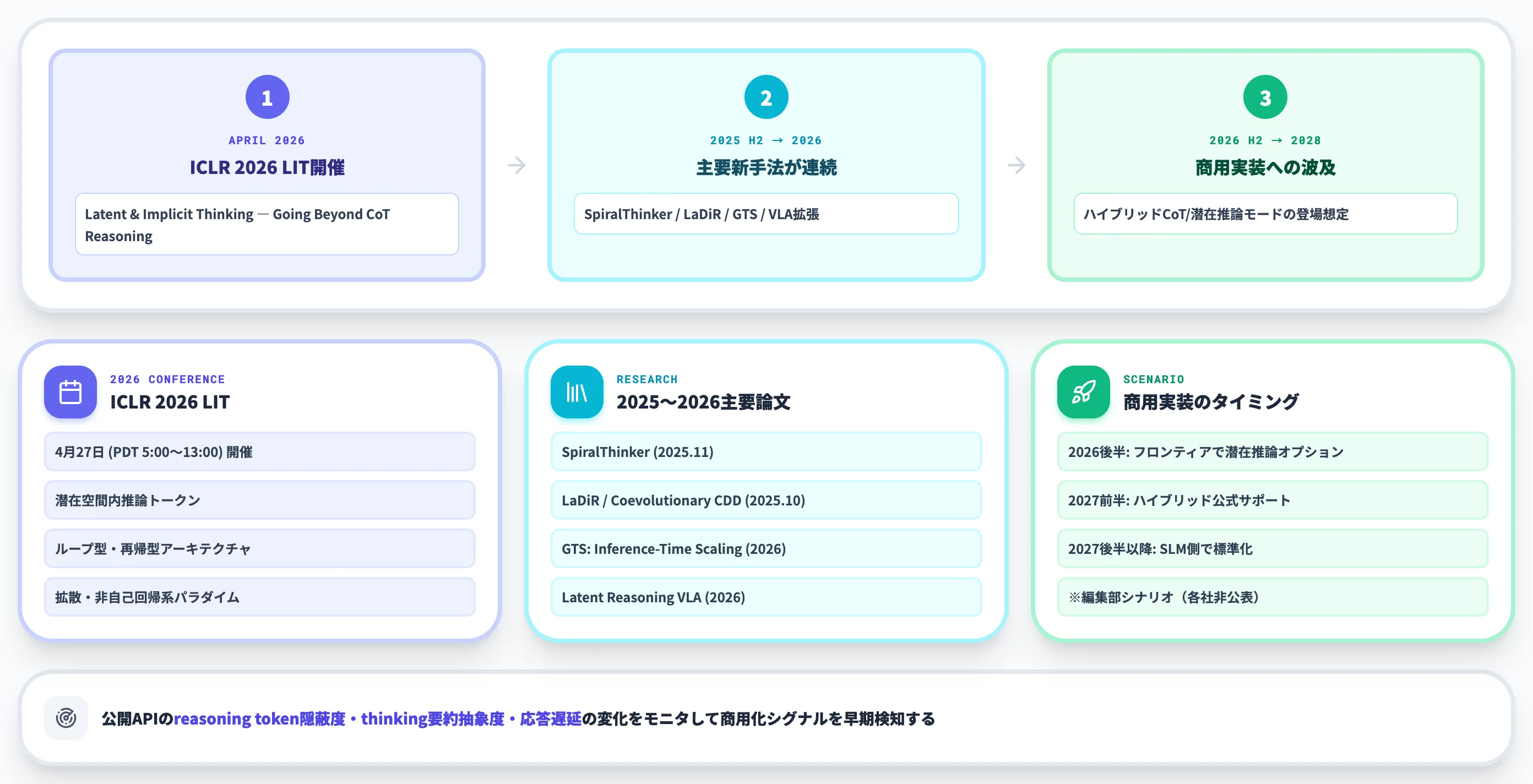Click the RESEARCH label
This screenshot has height=784, width=1533.
pyautogui.click(x=647, y=379)
